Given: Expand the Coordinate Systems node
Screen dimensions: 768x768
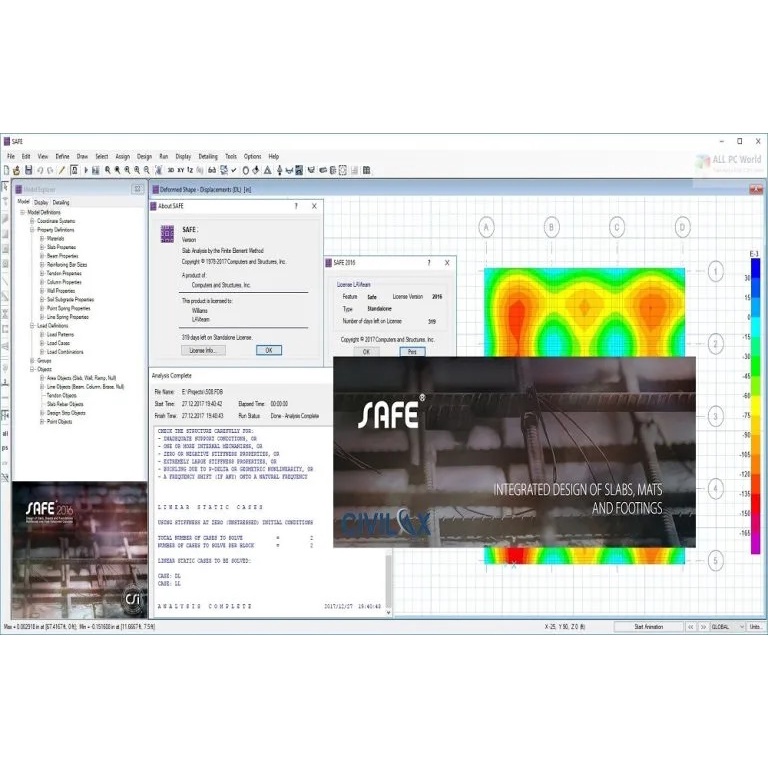Looking at the screenshot, I should (32, 221).
